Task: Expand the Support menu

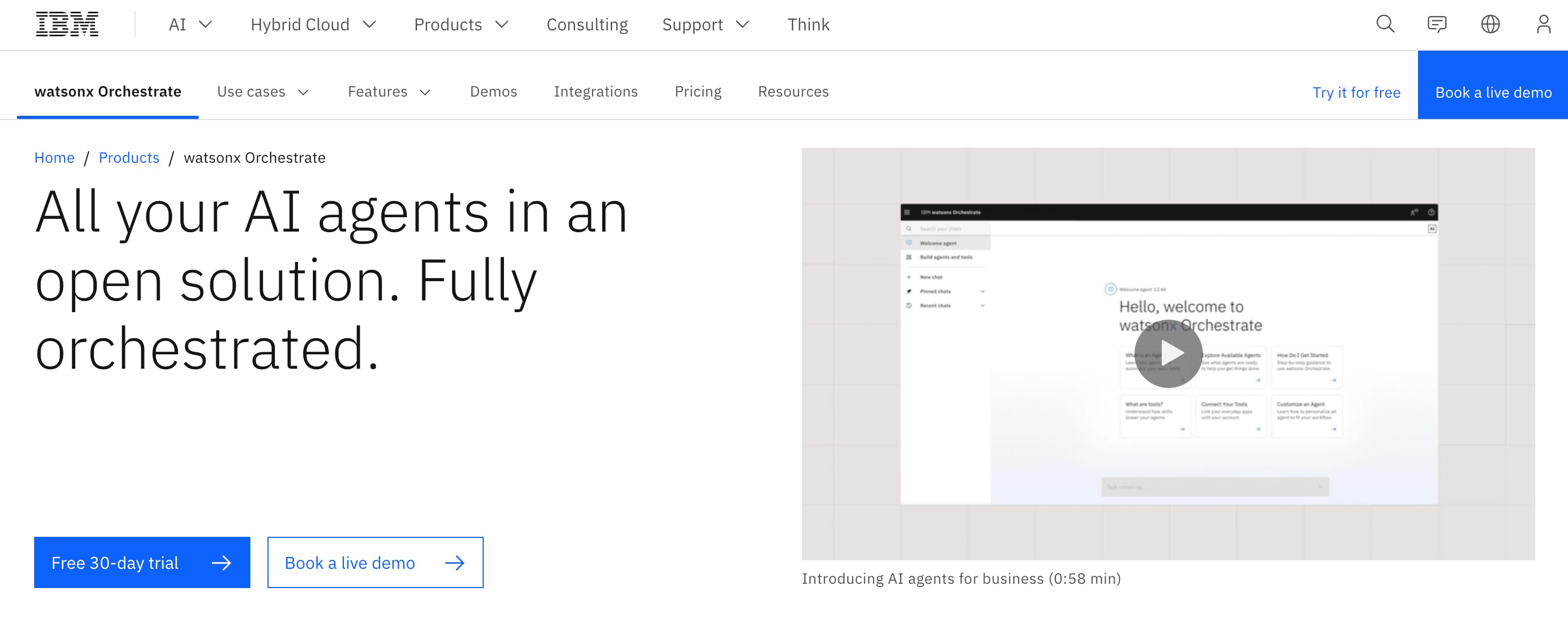Action: [x=705, y=25]
